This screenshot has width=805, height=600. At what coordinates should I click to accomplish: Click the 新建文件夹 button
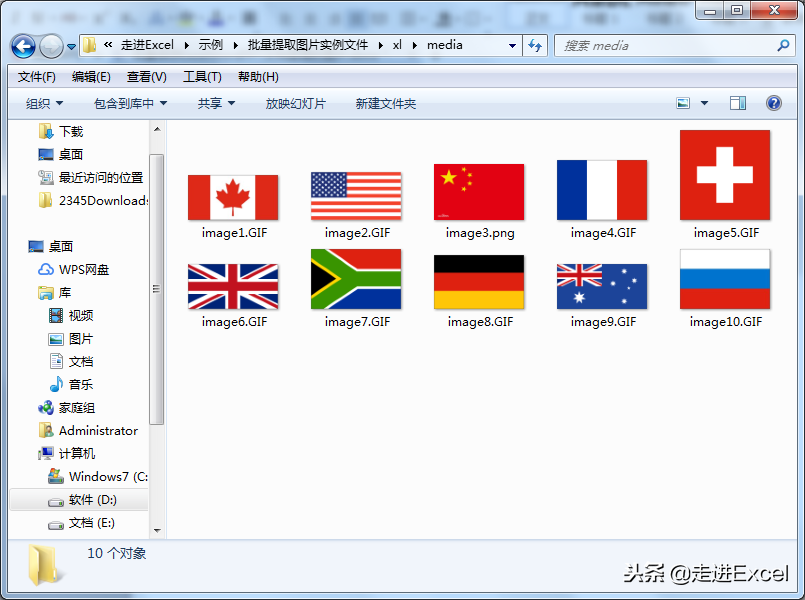[x=386, y=104]
